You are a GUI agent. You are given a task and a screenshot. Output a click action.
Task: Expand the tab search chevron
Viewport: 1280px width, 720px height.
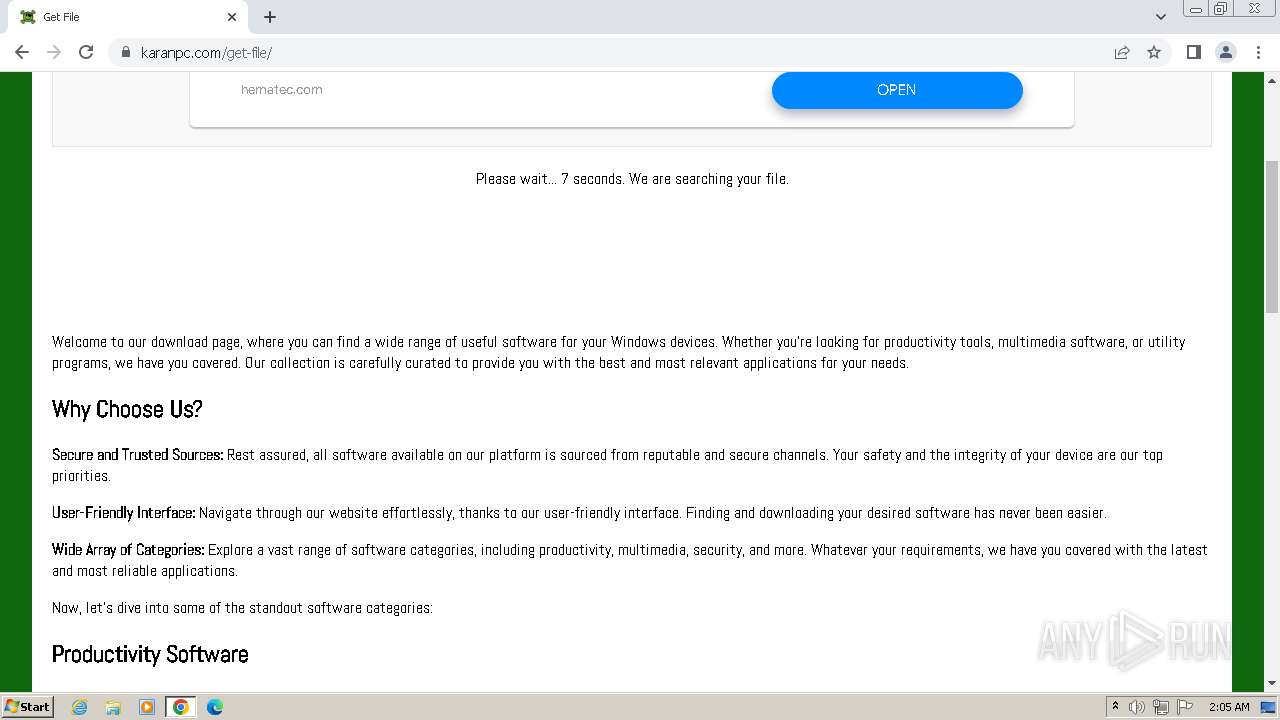(x=1160, y=17)
